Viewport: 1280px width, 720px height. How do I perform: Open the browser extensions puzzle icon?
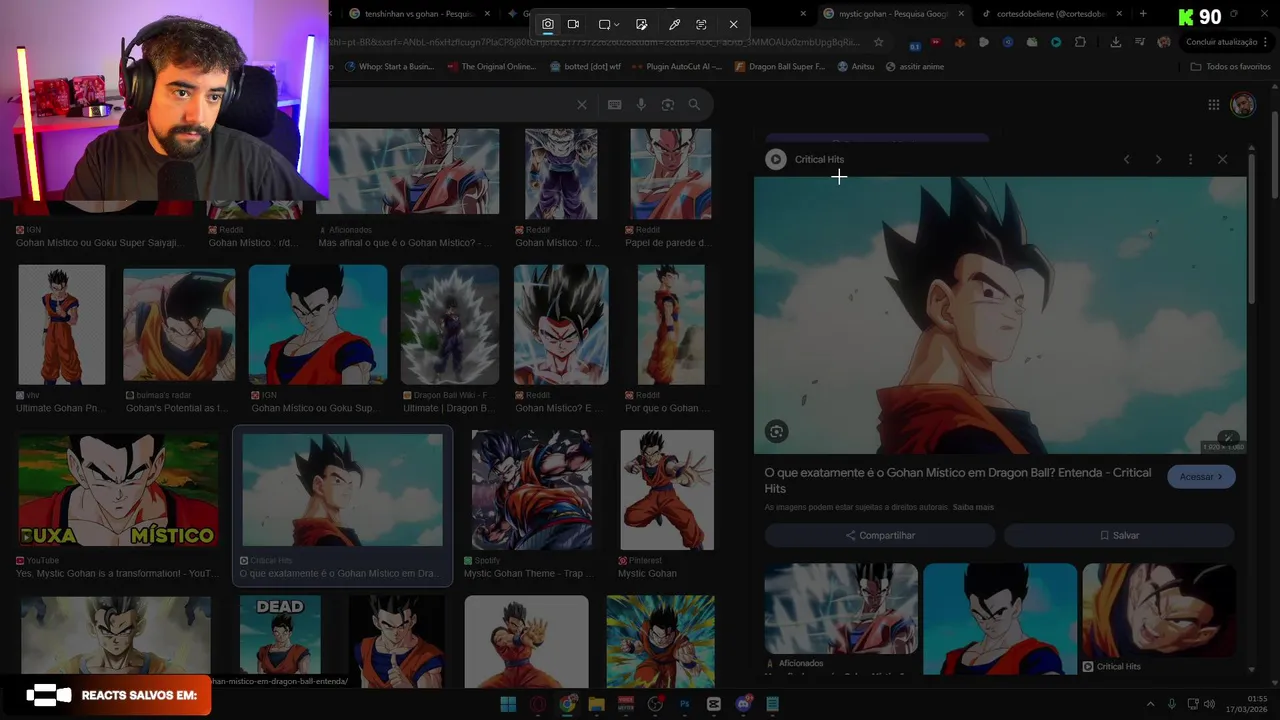[1080, 42]
